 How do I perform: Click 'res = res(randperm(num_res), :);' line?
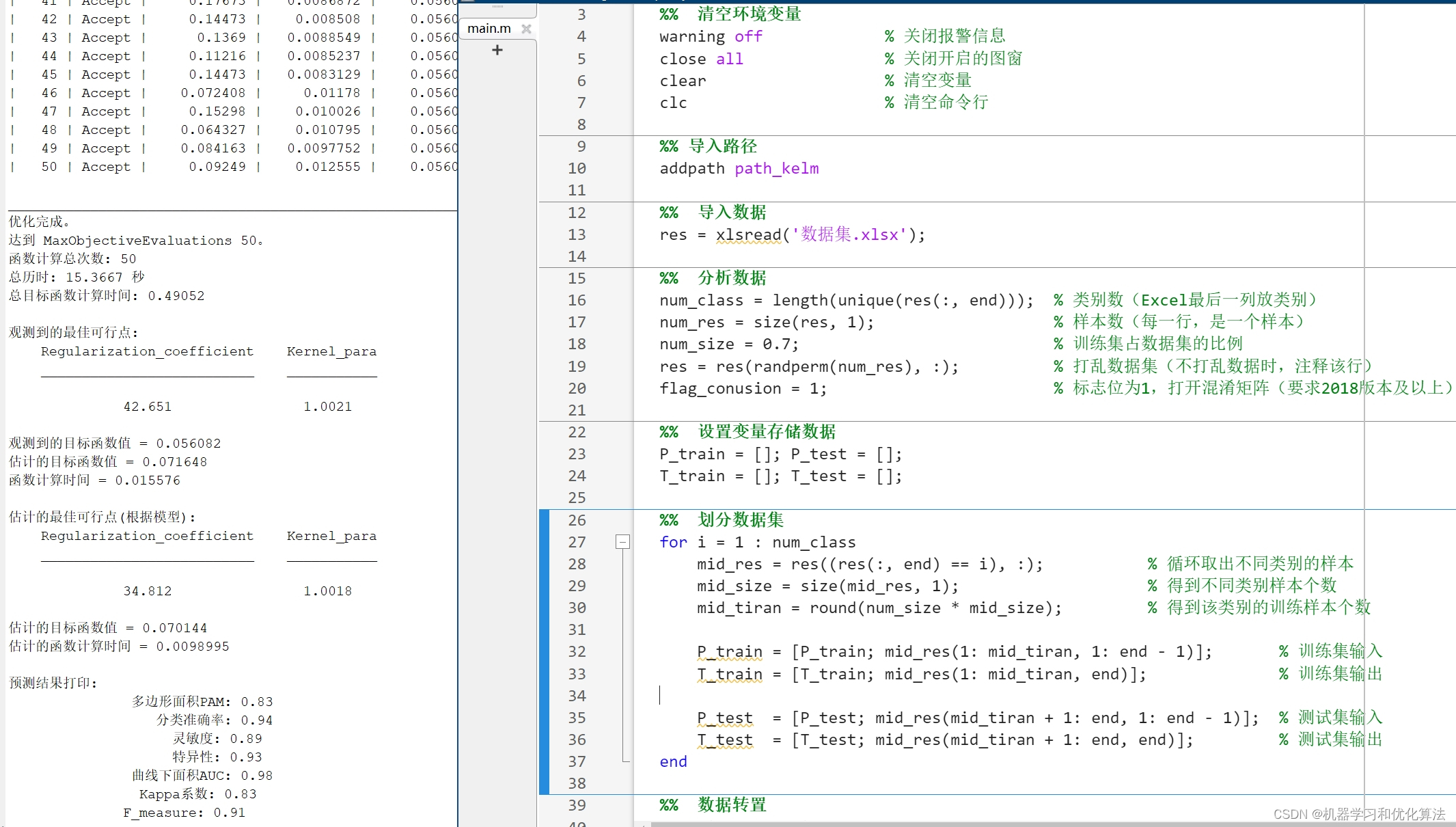(x=809, y=367)
